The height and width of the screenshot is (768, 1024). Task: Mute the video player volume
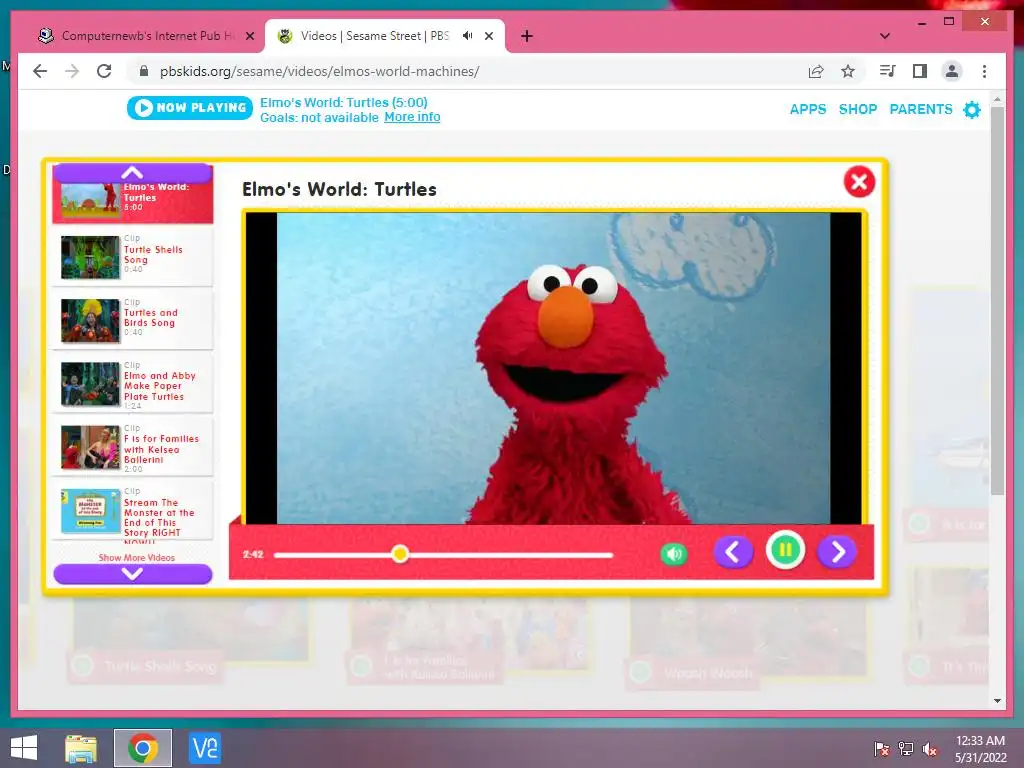point(674,554)
